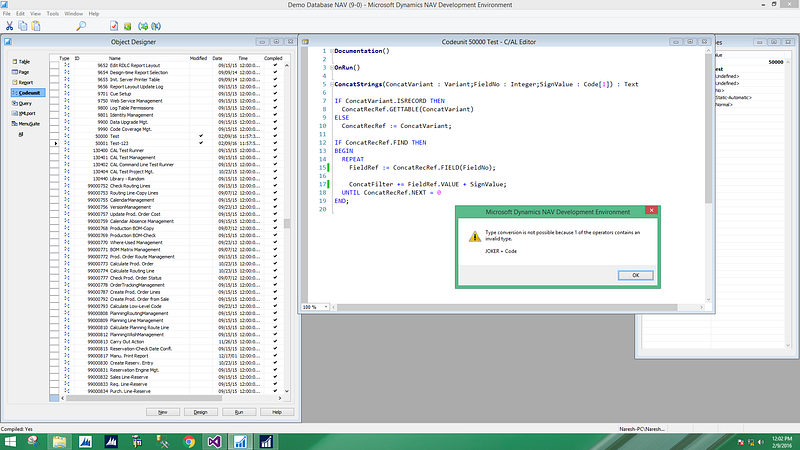Click the C/AL Editor window title icon
Image resolution: width=800 pixels, height=450 pixels.
305,42
